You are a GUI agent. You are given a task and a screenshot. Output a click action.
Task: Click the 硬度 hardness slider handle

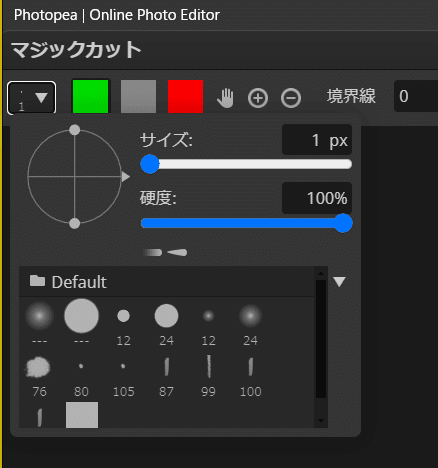point(343,223)
